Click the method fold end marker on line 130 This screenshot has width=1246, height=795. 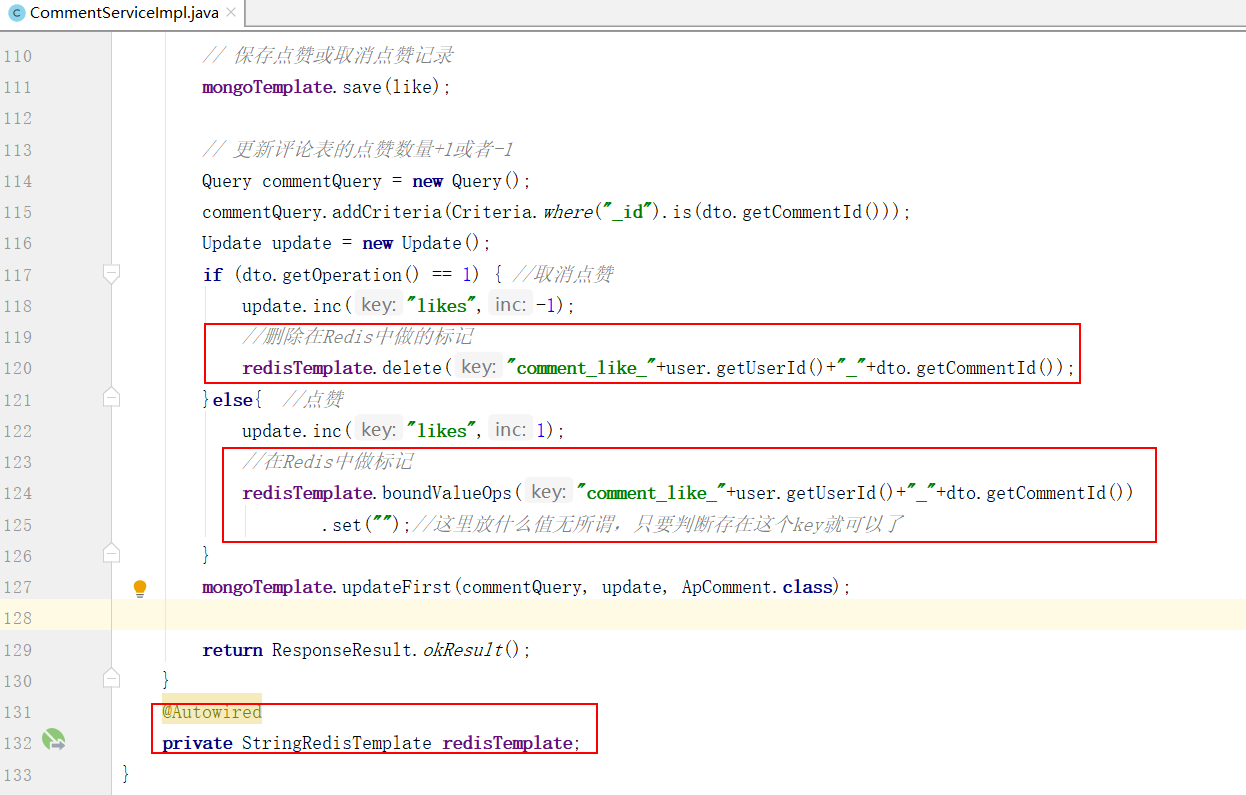112,679
